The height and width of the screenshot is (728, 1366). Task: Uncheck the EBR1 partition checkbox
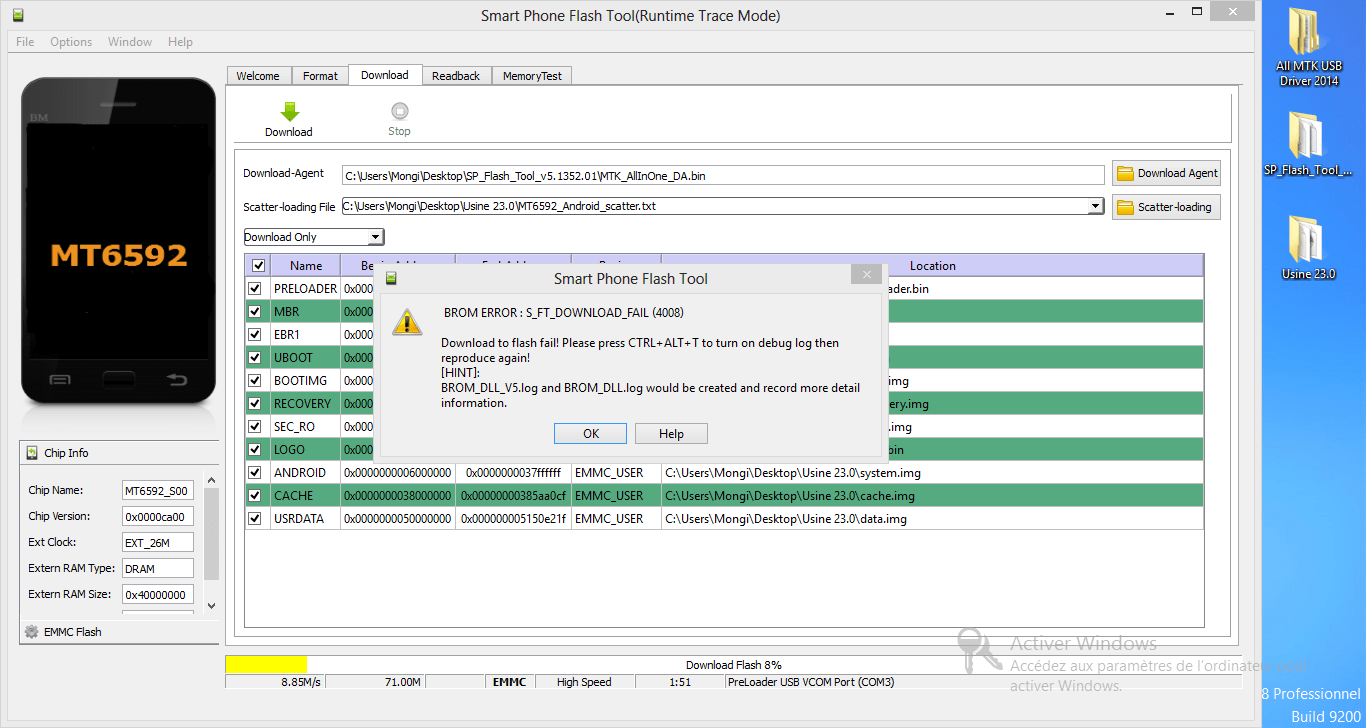[255, 335]
